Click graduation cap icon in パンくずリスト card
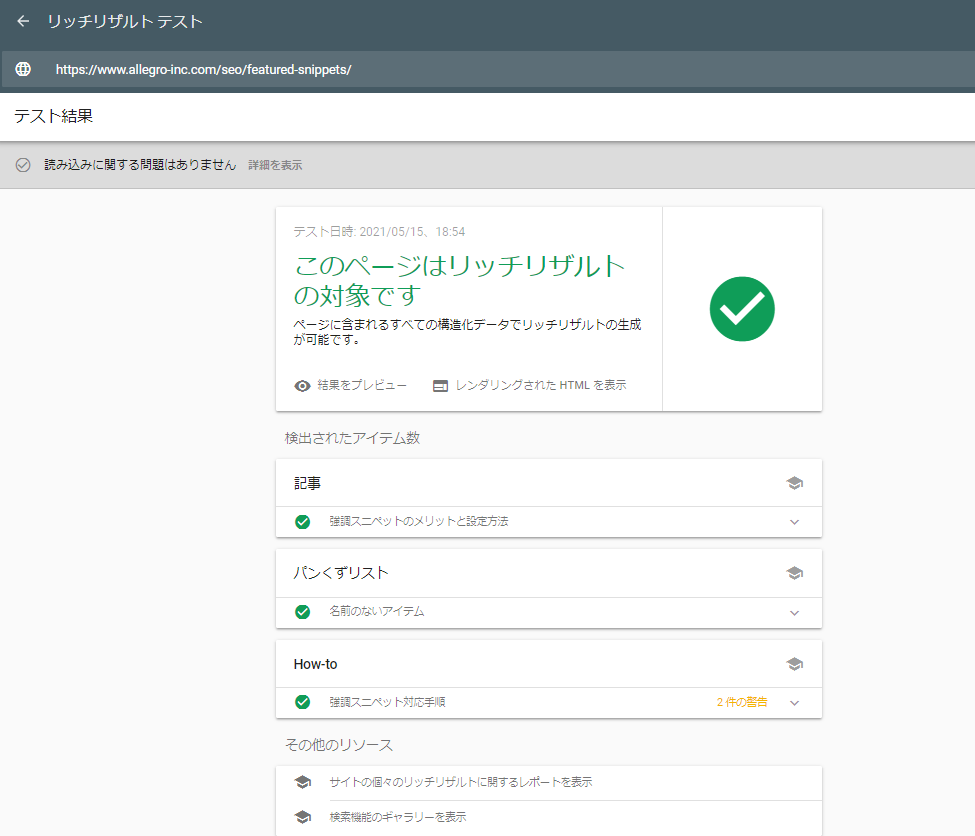Viewport: 975px width, 836px height. (794, 573)
